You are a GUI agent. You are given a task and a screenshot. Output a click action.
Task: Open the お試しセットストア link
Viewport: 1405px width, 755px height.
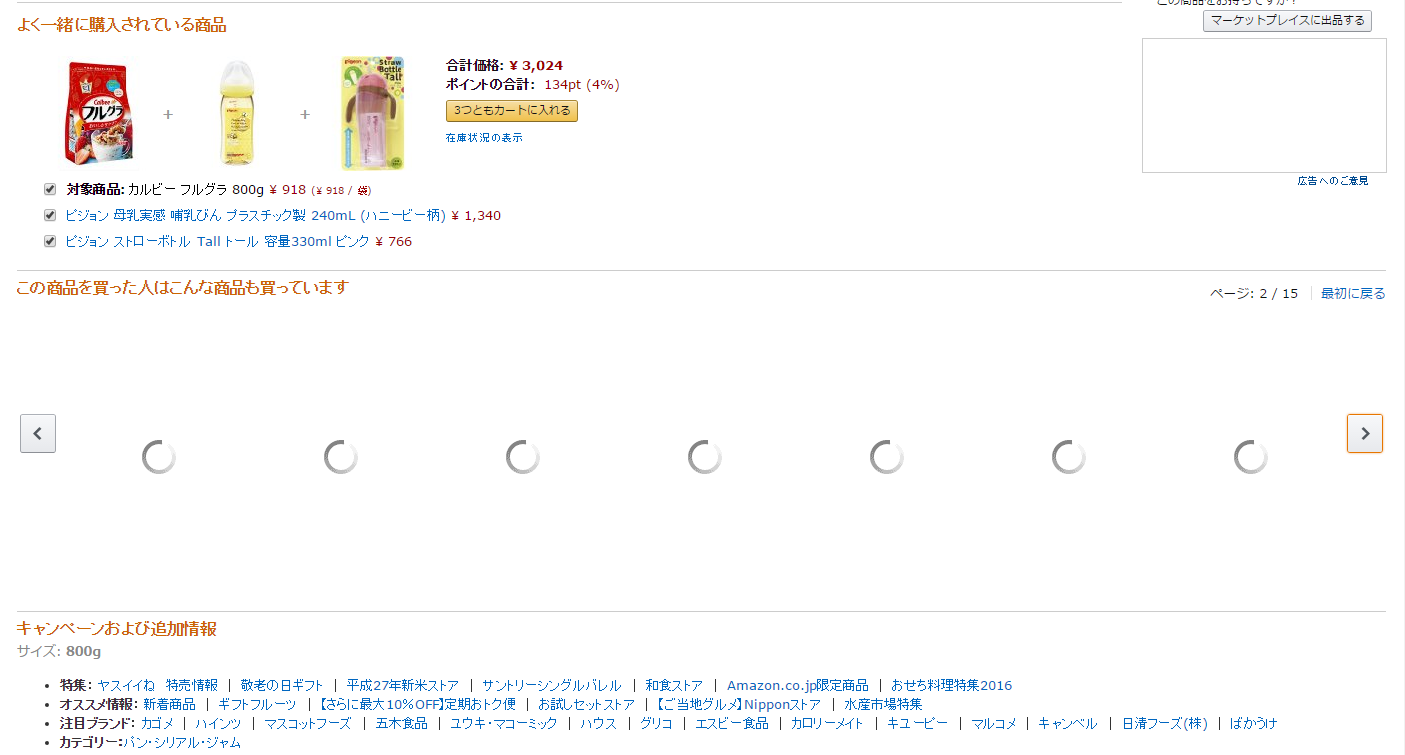(x=586, y=704)
